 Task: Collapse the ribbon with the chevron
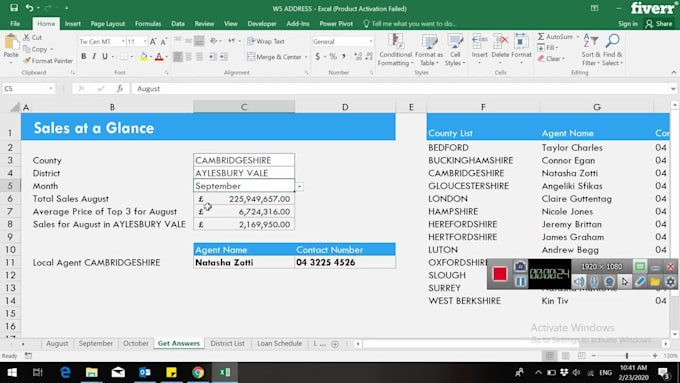pos(673,72)
